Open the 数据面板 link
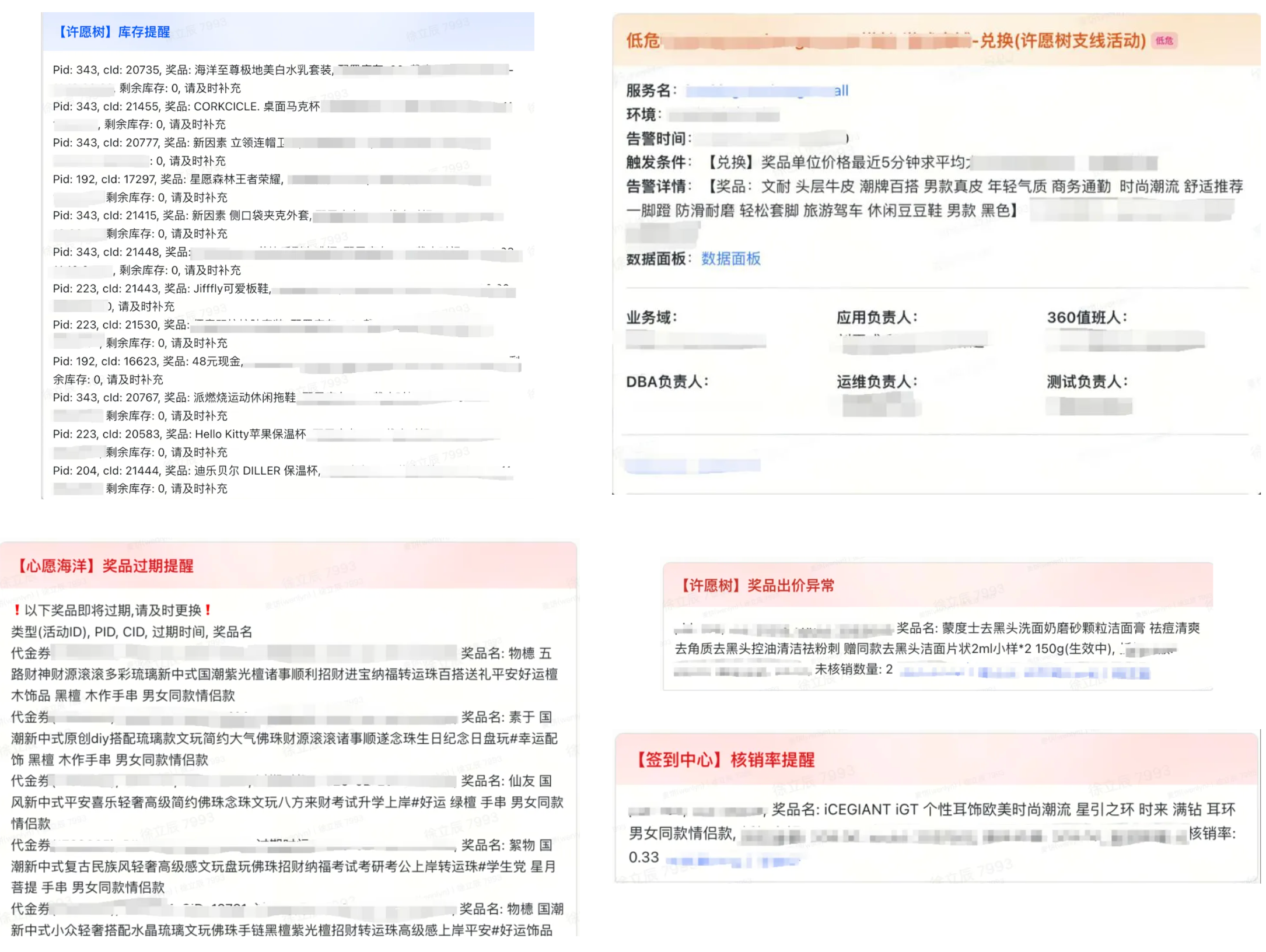Image resolution: width=1266 pixels, height=952 pixels. [x=730, y=258]
